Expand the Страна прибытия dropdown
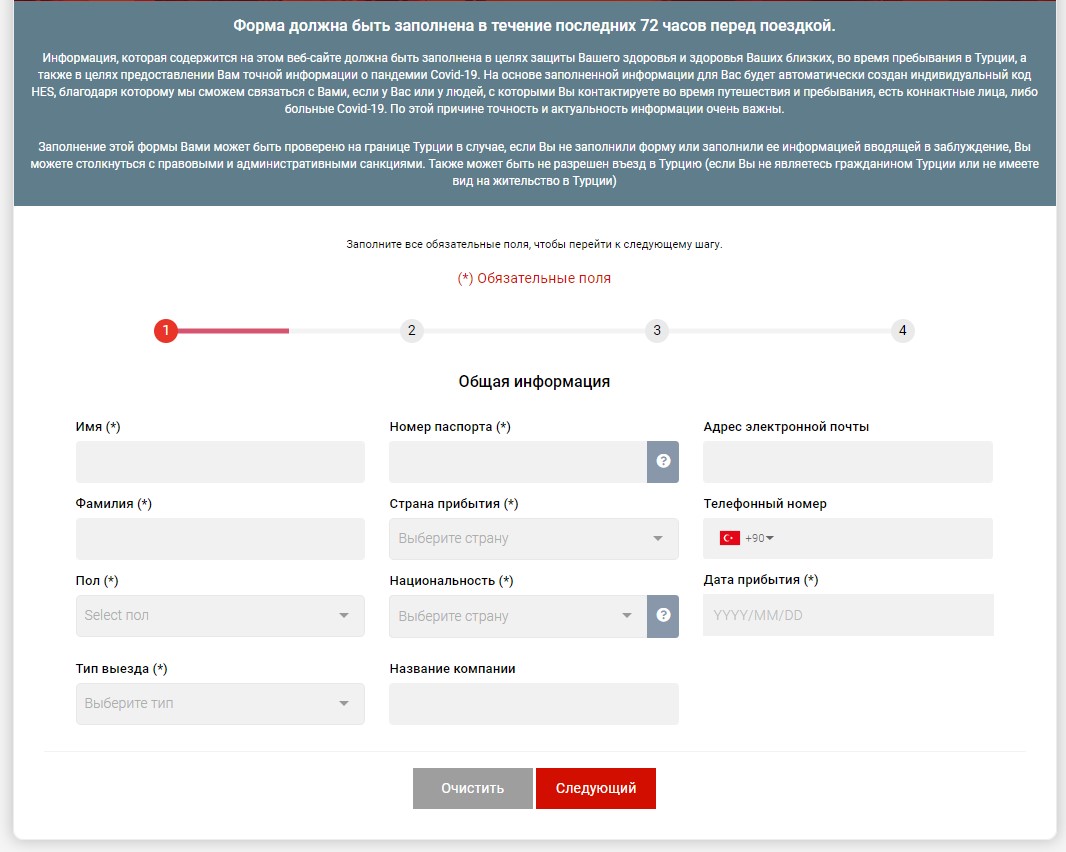1066x852 pixels. point(533,539)
